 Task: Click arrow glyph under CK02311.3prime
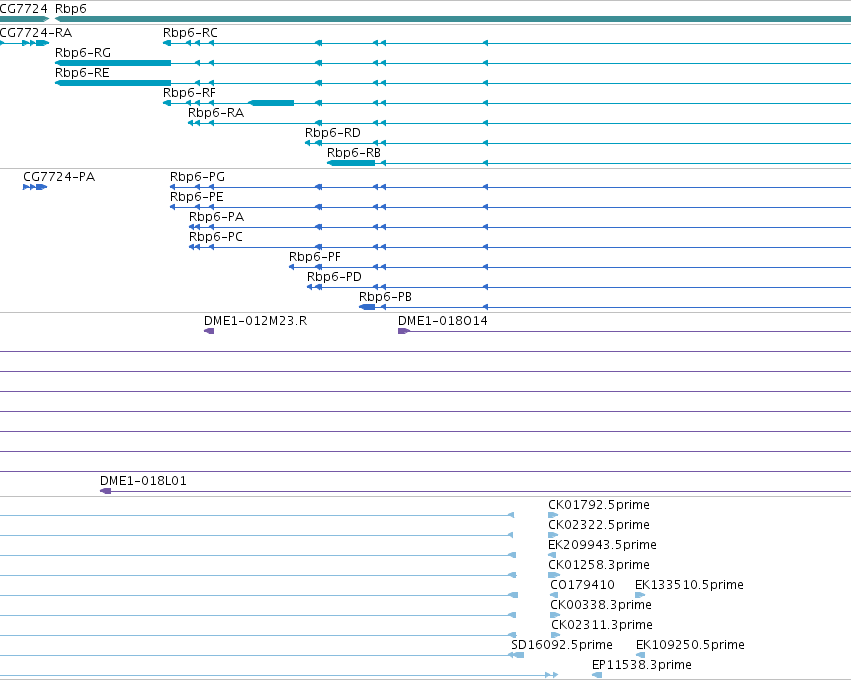(556, 635)
